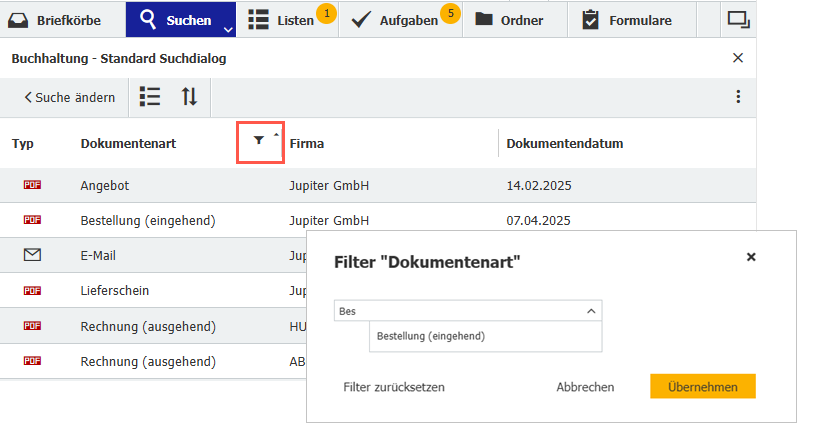Click the filter funnel icon on Dokumentenart
Image resolution: width=825 pixels, height=437 pixels.
tap(259, 142)
